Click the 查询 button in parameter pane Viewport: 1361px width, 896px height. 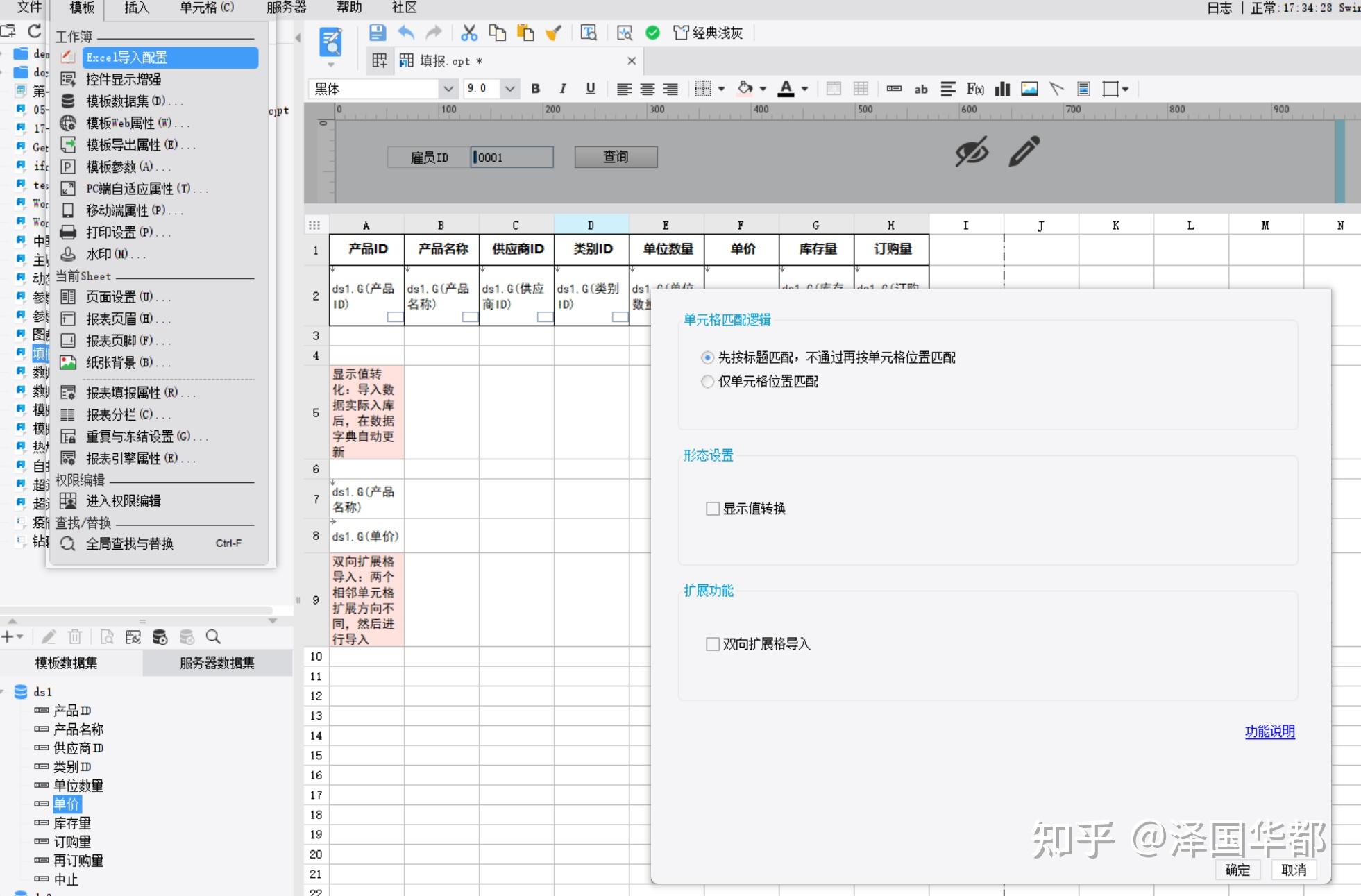(x=616, y=157)
